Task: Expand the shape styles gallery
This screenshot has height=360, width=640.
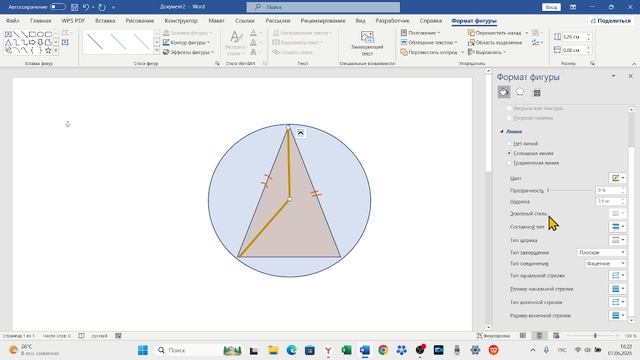Action: pos(156,51)
